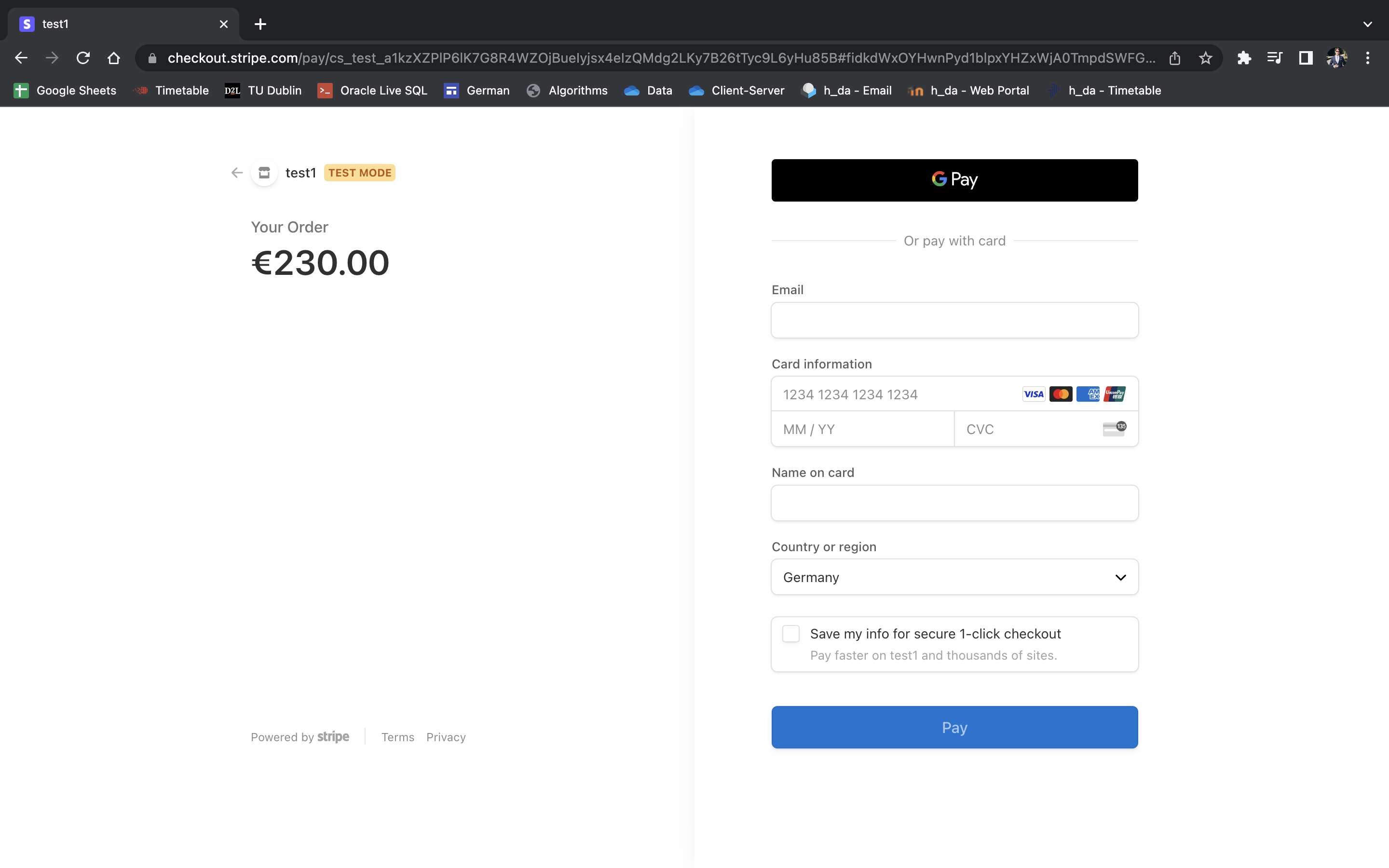
Task: Open the Oracle Live SQL bookmark
Action: point(372,91)
